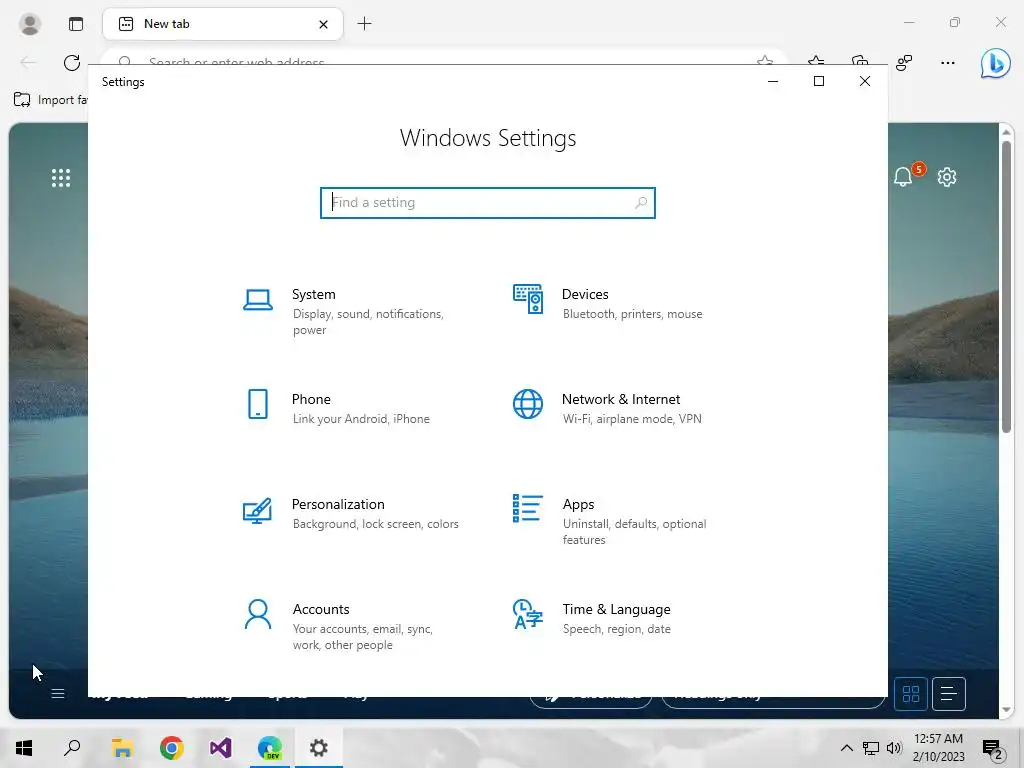Click the taskbar Search magnifier
Viewport: 1024px width, 768px height.
click(72, 748)
